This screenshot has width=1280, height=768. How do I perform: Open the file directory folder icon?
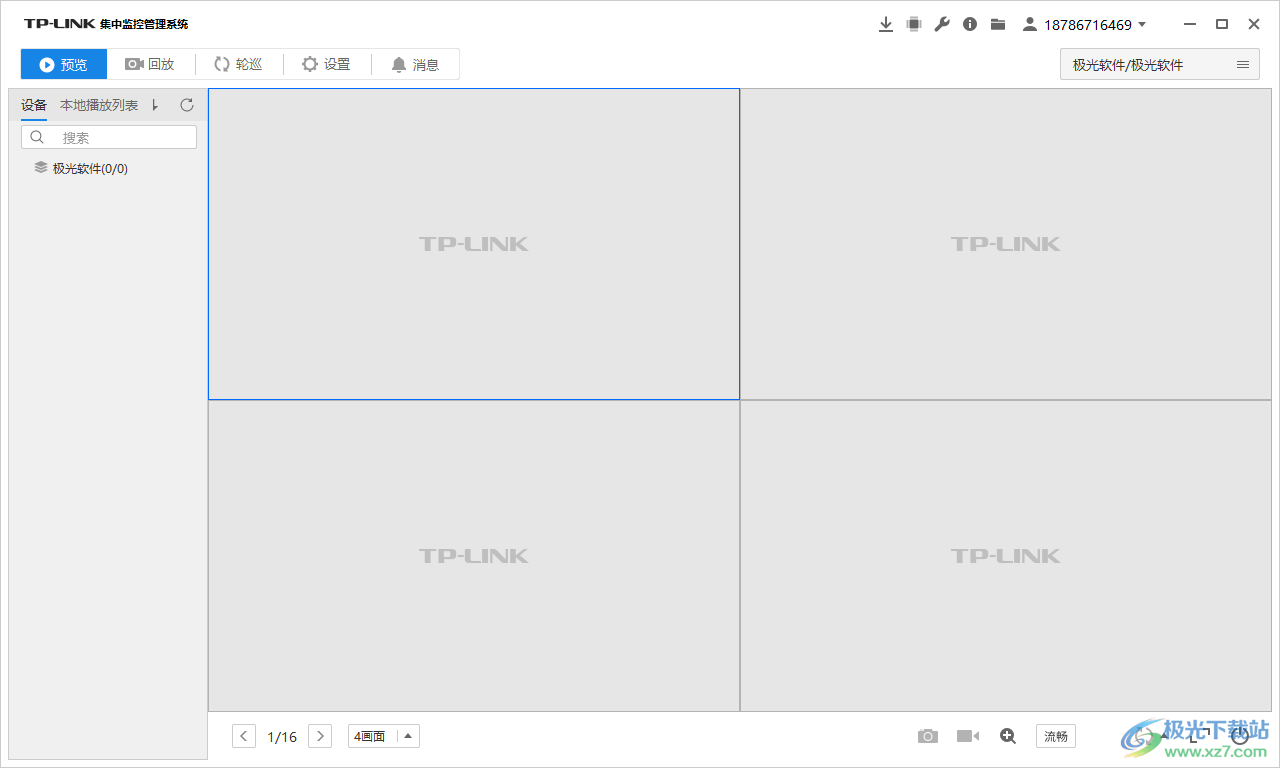pyautogui.click(x=997, y=23)
